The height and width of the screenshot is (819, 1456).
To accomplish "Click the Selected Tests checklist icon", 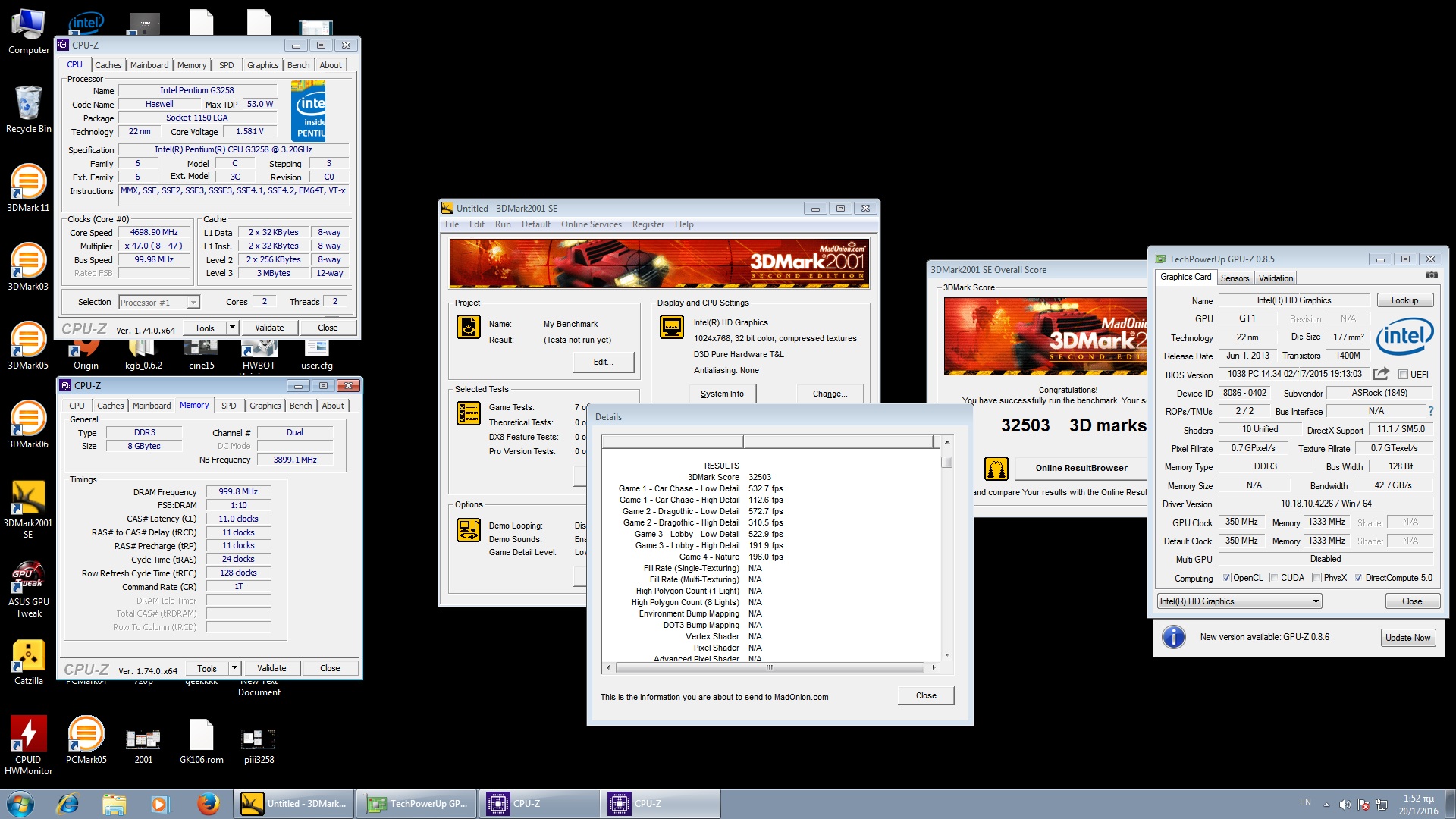I will point(469,413).
